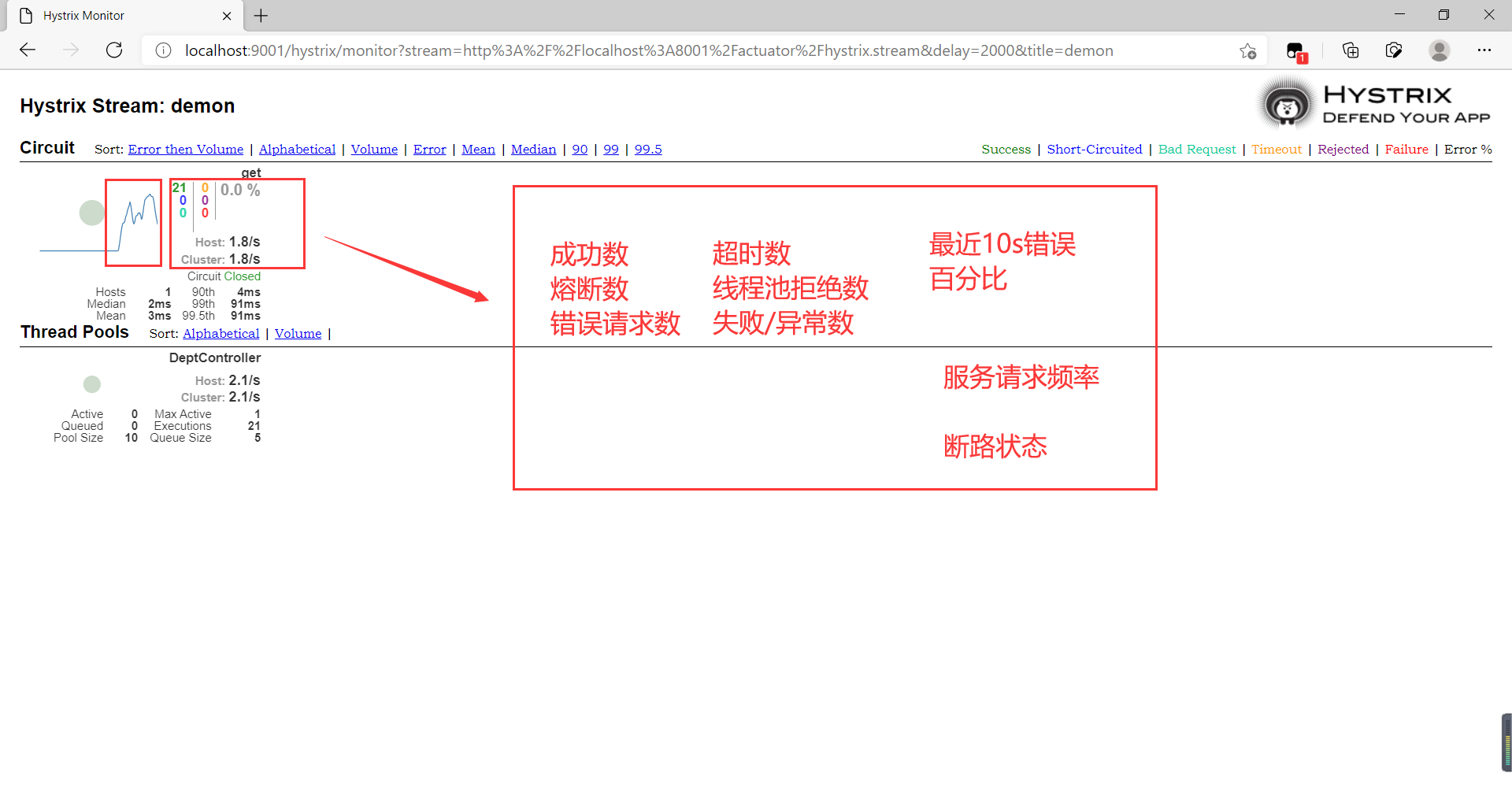Click the DeptController thread pool name
The height and width of the screenshot is (811, 1512).
(x=214, y=357)
